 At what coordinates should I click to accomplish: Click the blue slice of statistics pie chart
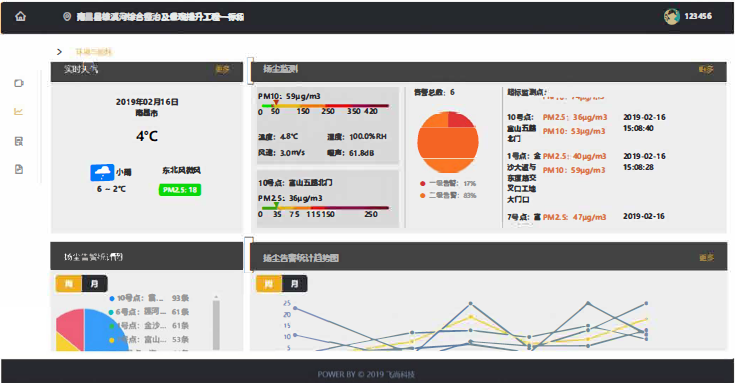[x=103, y=330]
